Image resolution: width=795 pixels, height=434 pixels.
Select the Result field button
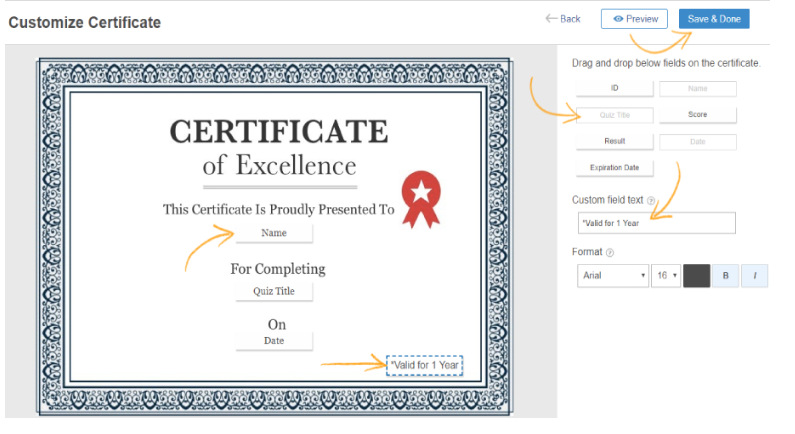614,142
